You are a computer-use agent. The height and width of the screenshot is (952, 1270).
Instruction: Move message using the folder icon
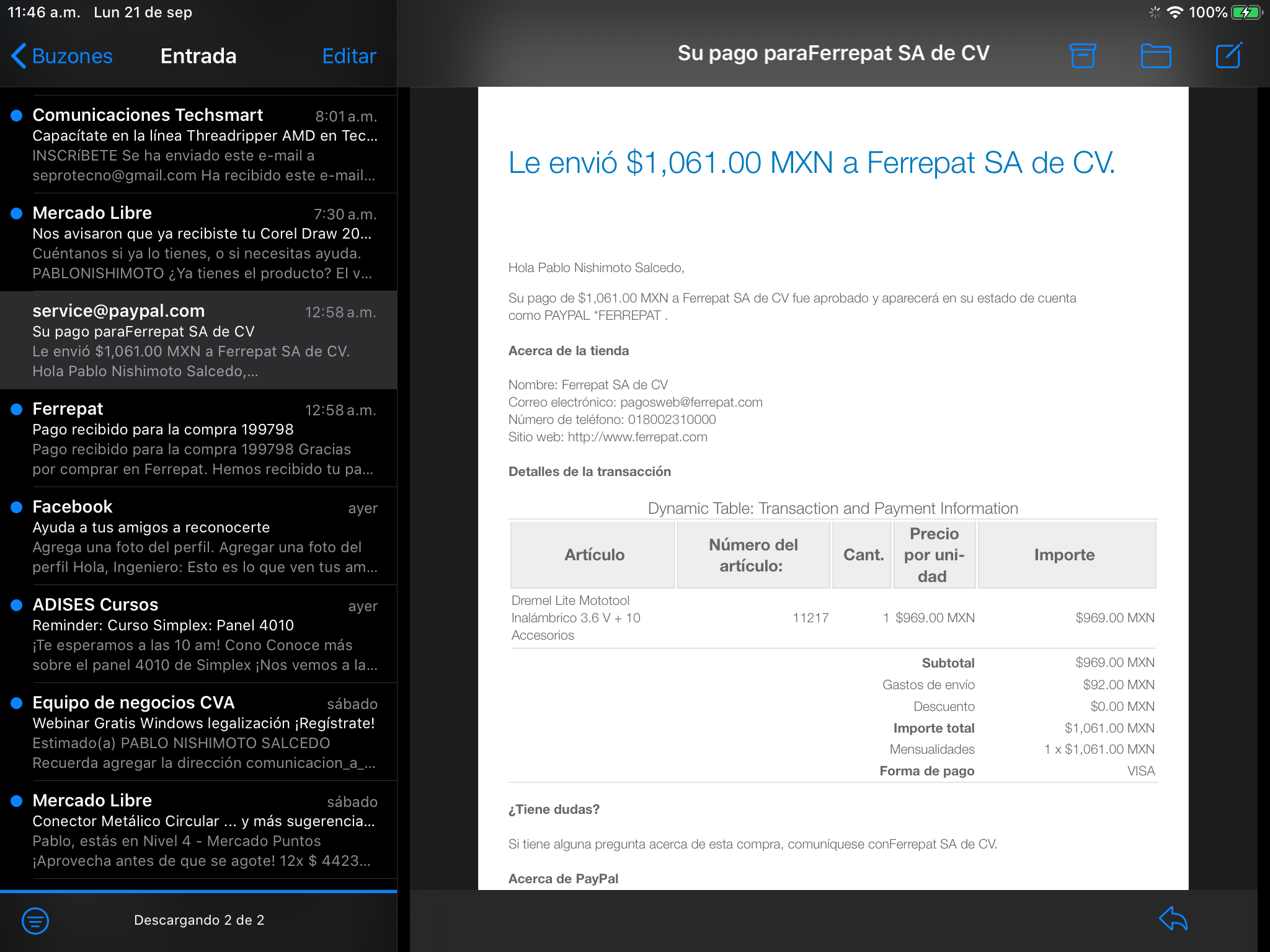pos(1156,55)
